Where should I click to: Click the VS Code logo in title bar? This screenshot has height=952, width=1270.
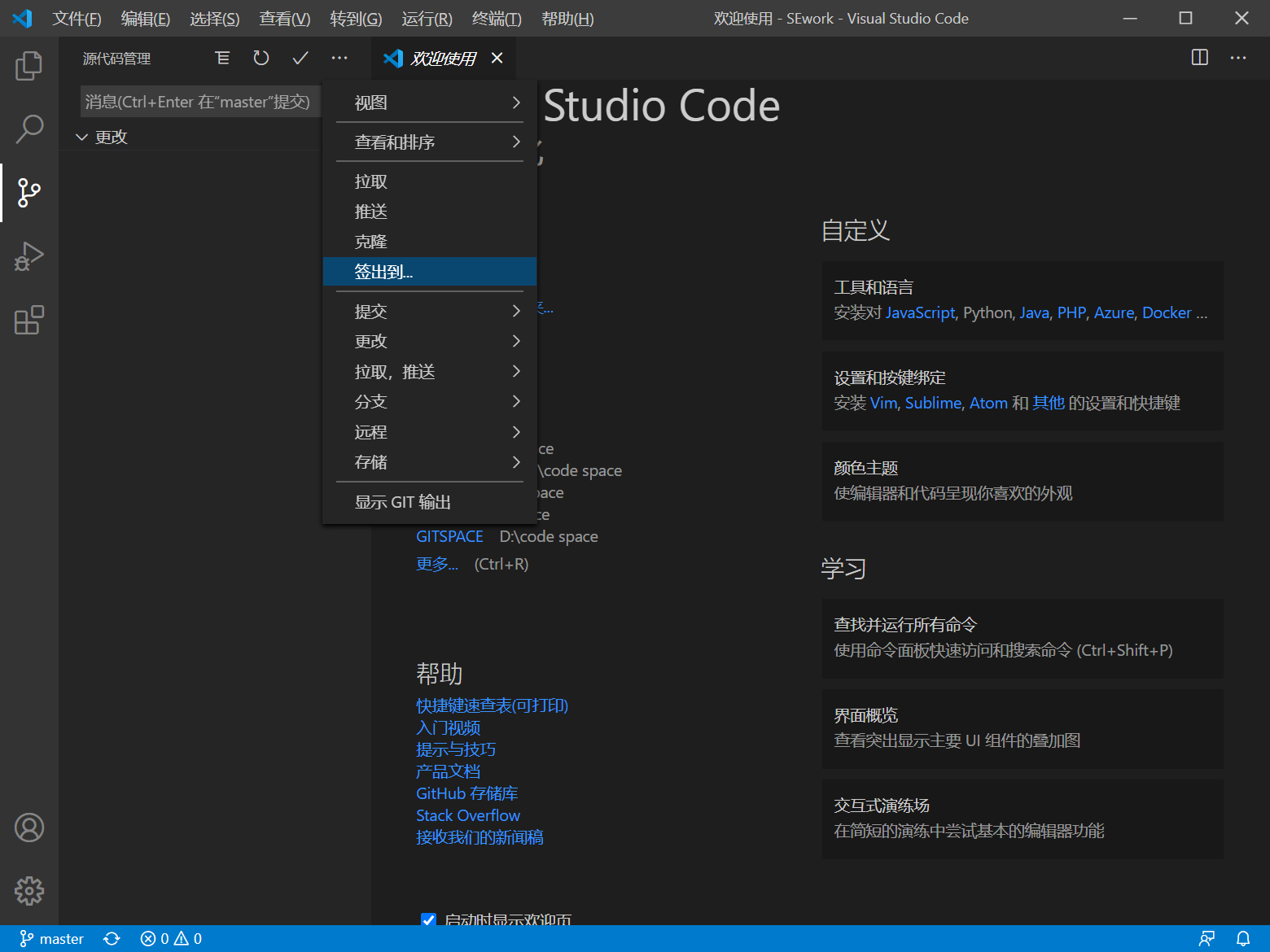pos(23,18)
